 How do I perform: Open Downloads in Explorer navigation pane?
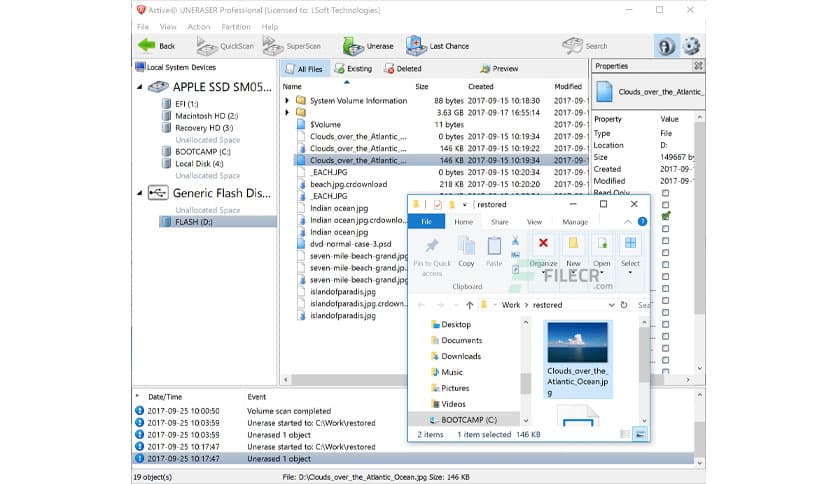461,356
